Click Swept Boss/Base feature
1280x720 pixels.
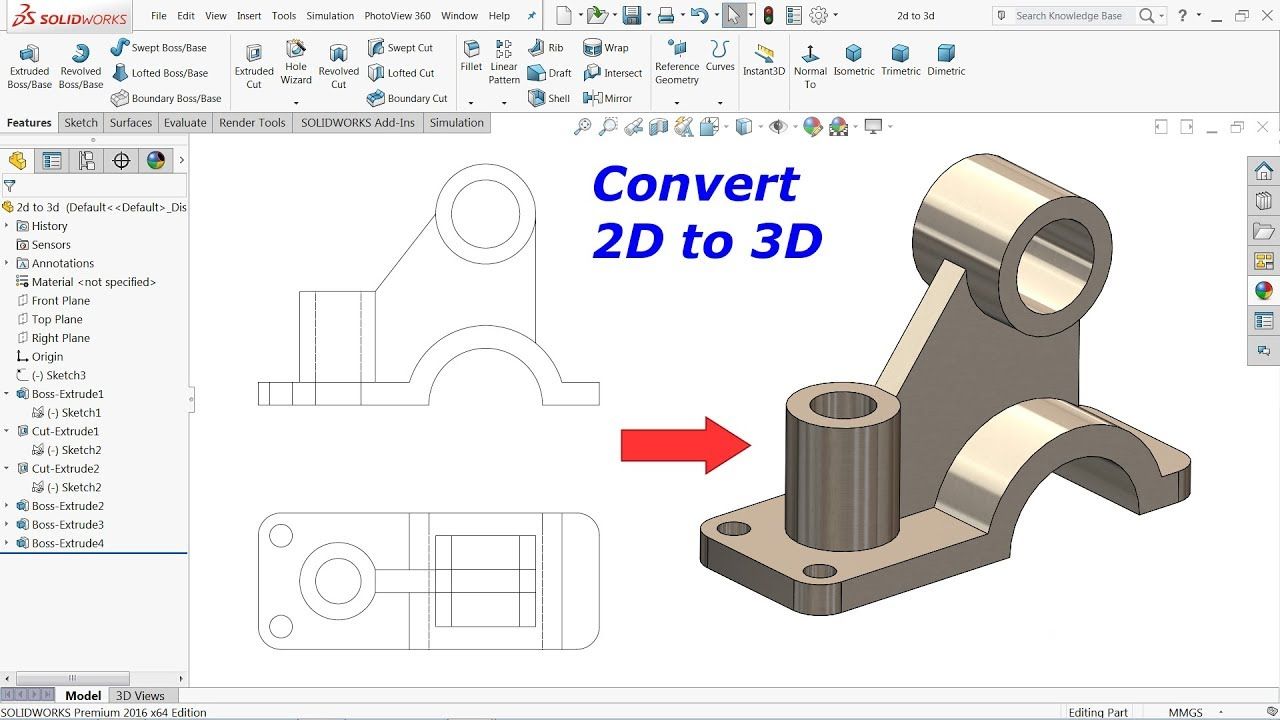tap(159, 47)
